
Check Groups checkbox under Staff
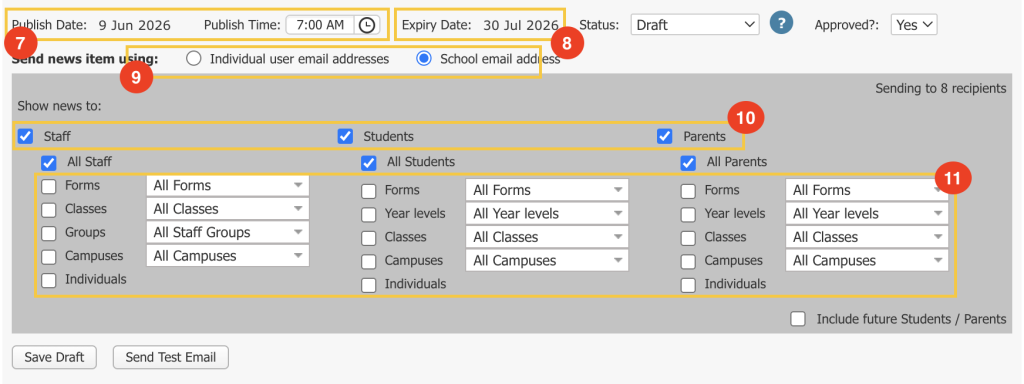pyautogui.click(x=49, y=233)
